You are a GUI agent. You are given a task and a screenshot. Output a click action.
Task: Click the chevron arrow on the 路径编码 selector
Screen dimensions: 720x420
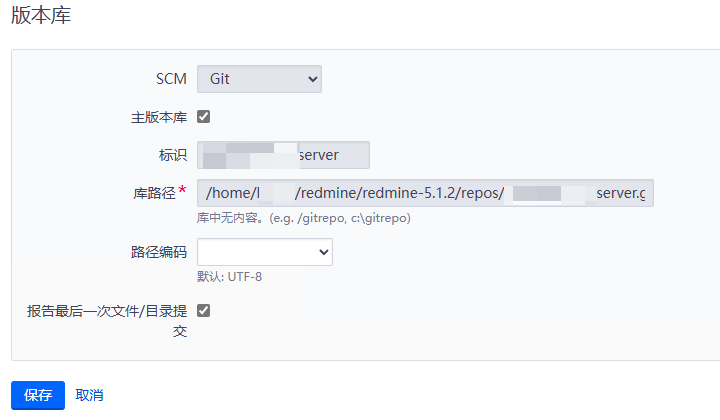coord(323,252)
